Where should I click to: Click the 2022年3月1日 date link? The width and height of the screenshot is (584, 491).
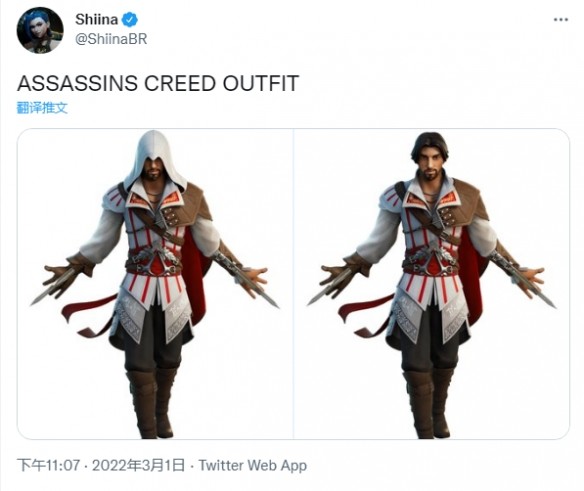138,466
